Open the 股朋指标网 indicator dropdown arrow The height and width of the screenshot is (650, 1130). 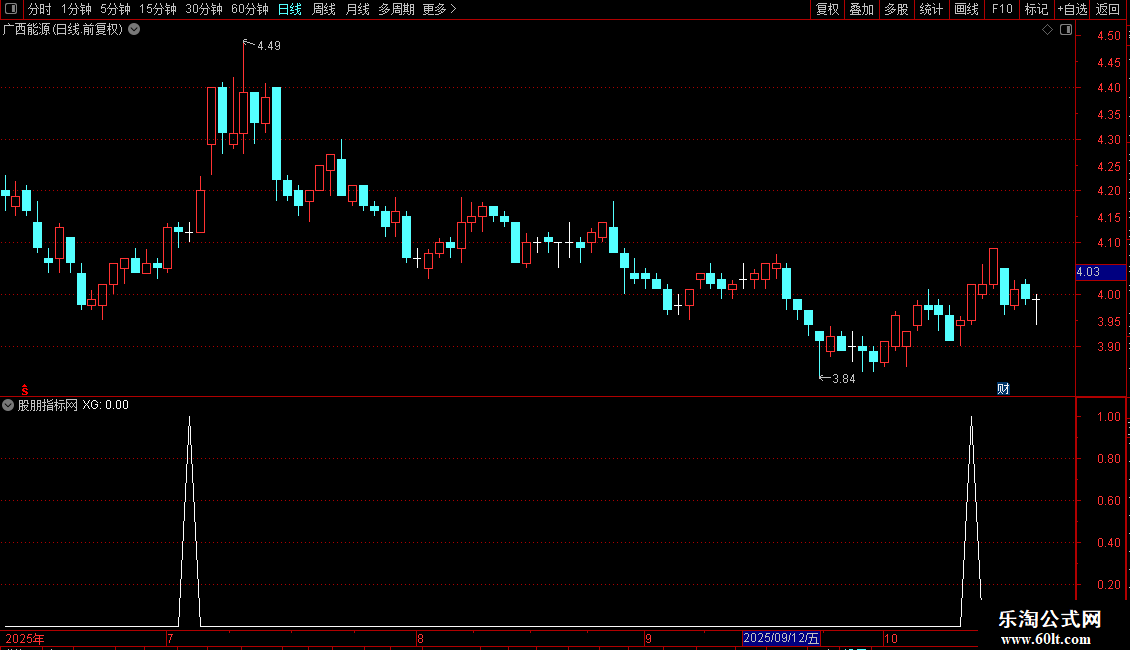(8, 405)
